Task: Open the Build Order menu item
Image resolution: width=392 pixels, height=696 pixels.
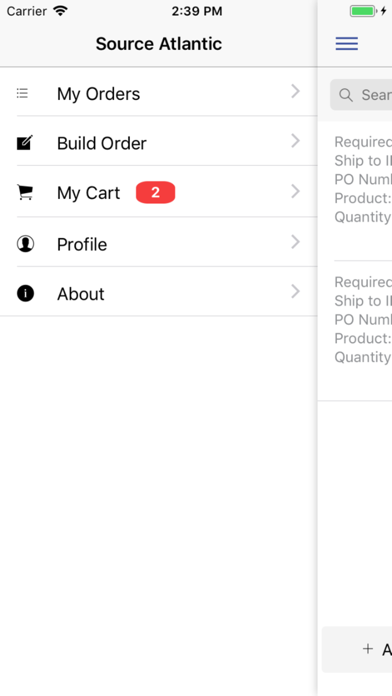Action: (158, 141)
